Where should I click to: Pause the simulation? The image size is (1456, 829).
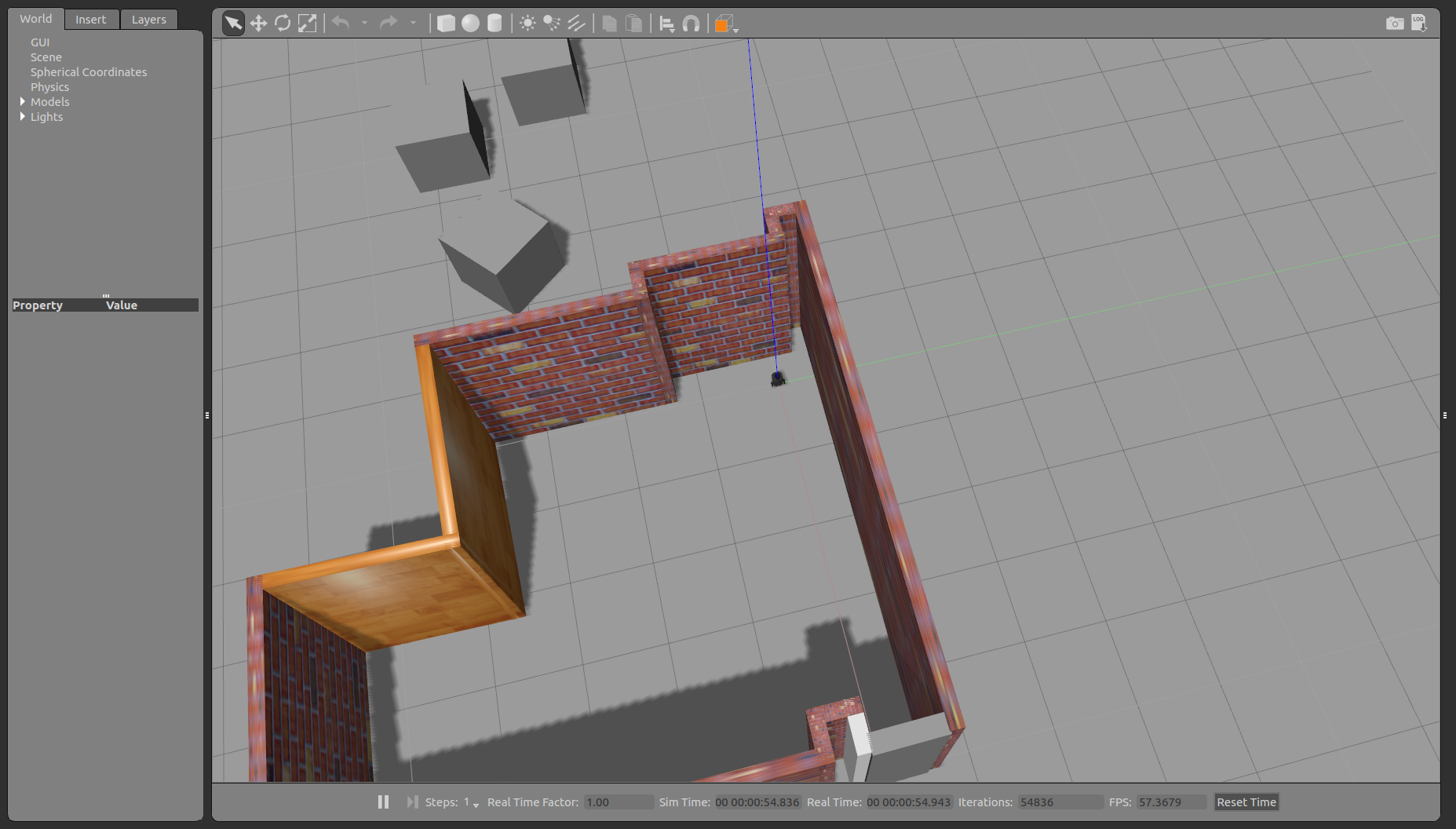point(383,802)
